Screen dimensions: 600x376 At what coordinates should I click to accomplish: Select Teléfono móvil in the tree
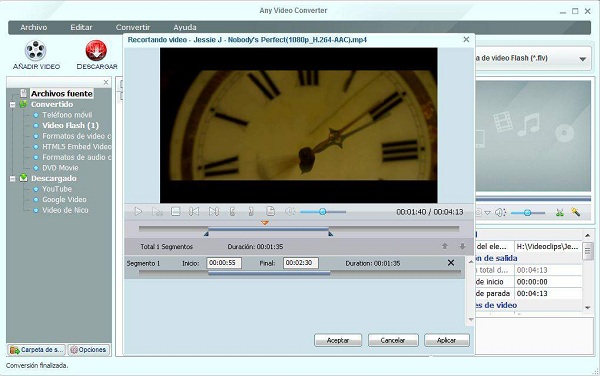[67, 115]
